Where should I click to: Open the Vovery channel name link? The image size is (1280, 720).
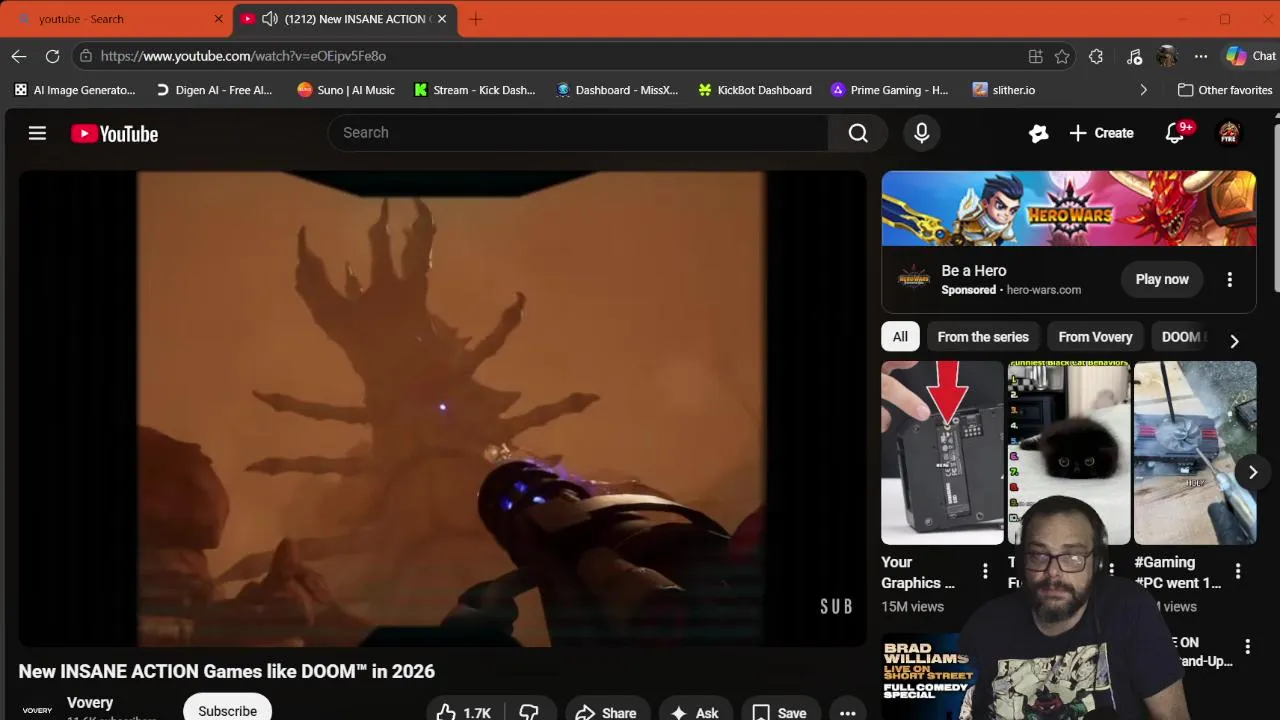pyautogui.click(x=90, y=703)
